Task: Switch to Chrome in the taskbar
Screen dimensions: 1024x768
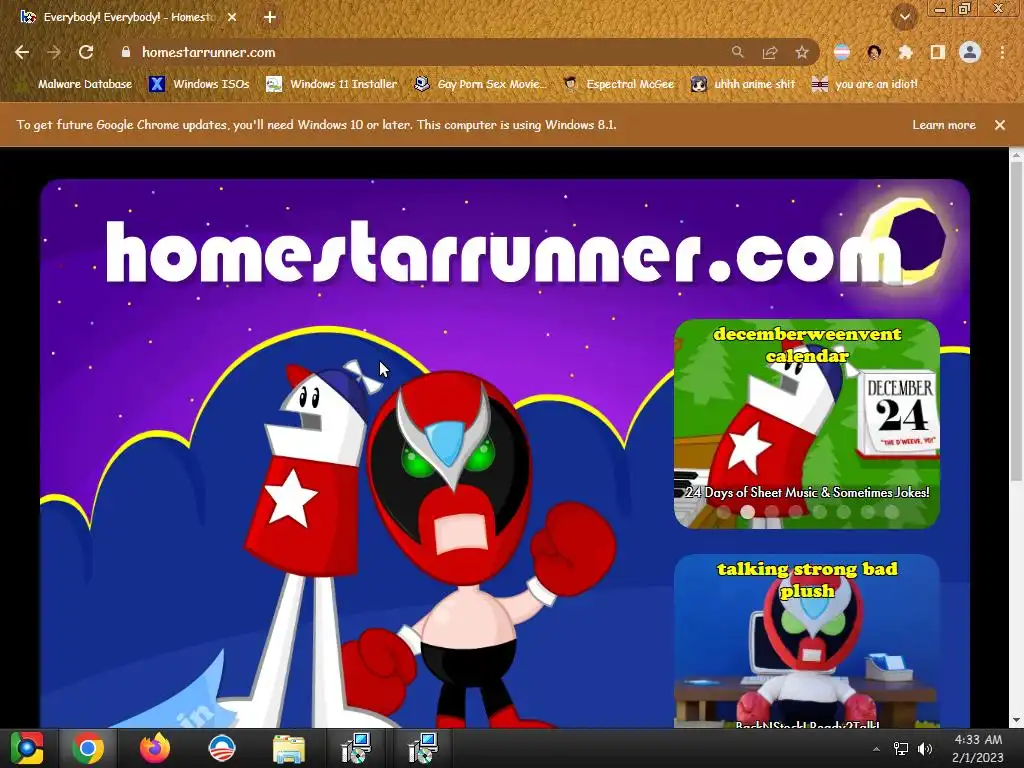Action: (88, 748)
